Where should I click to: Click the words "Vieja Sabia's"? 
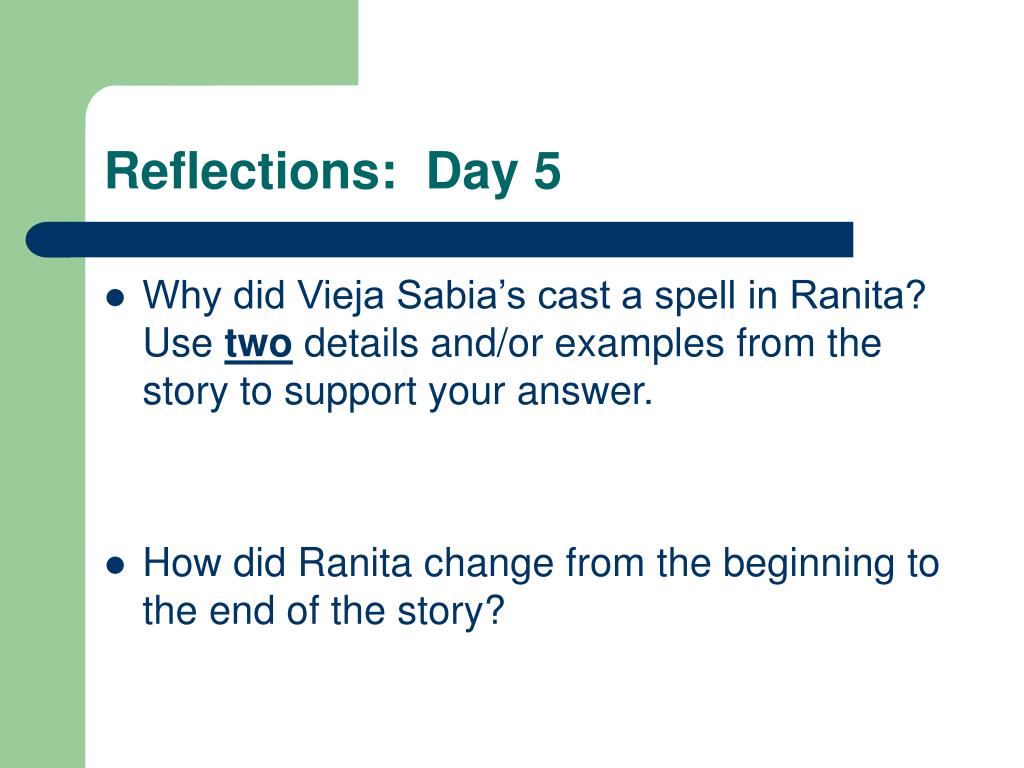pos(411,295)
